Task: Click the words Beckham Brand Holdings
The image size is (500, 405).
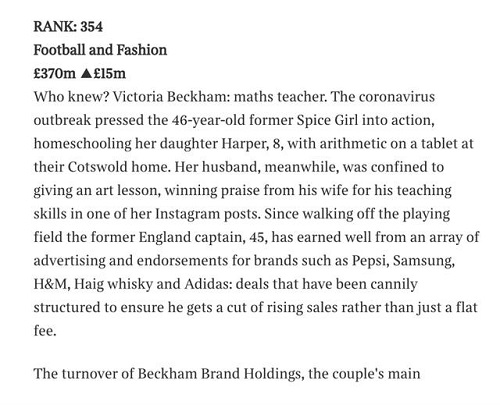Action: (219, 374)
